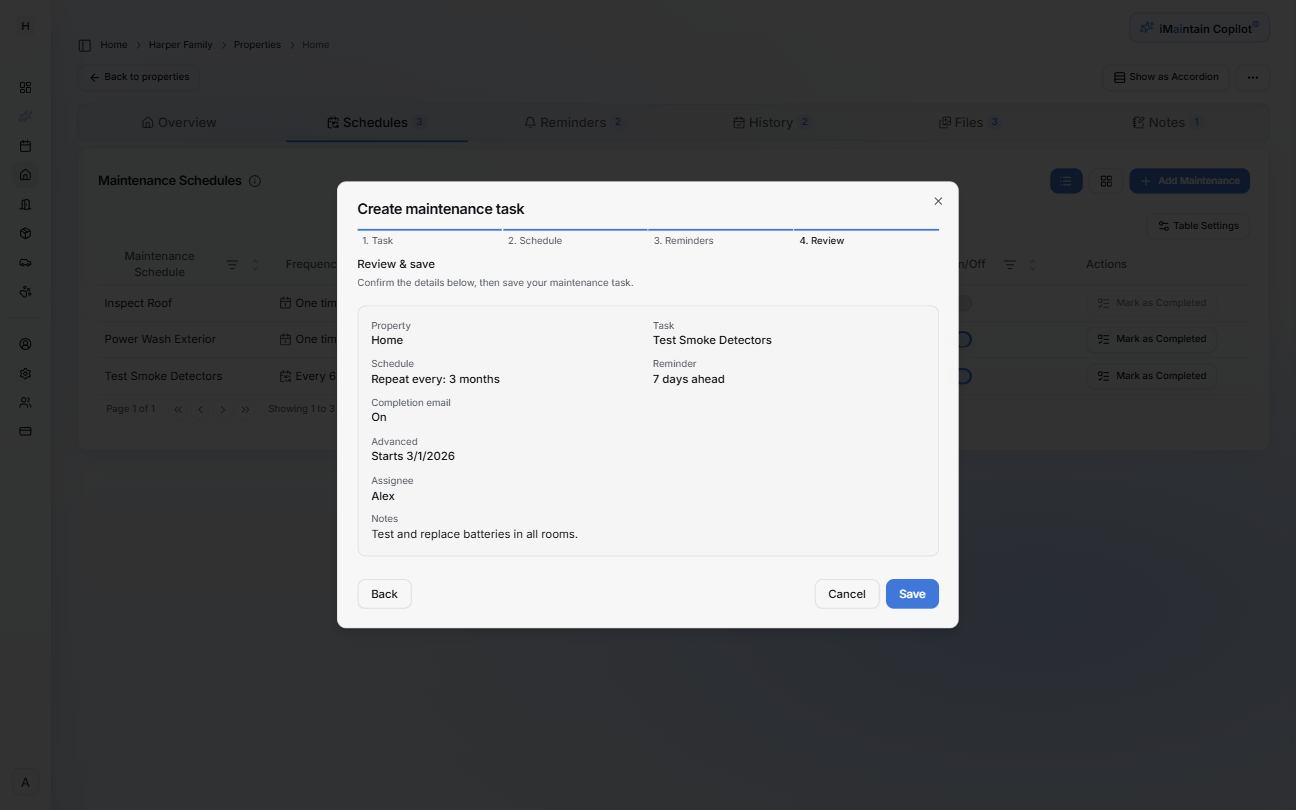Toggle the On/Off switch for Test Smoke Detectors

(963, 376)
